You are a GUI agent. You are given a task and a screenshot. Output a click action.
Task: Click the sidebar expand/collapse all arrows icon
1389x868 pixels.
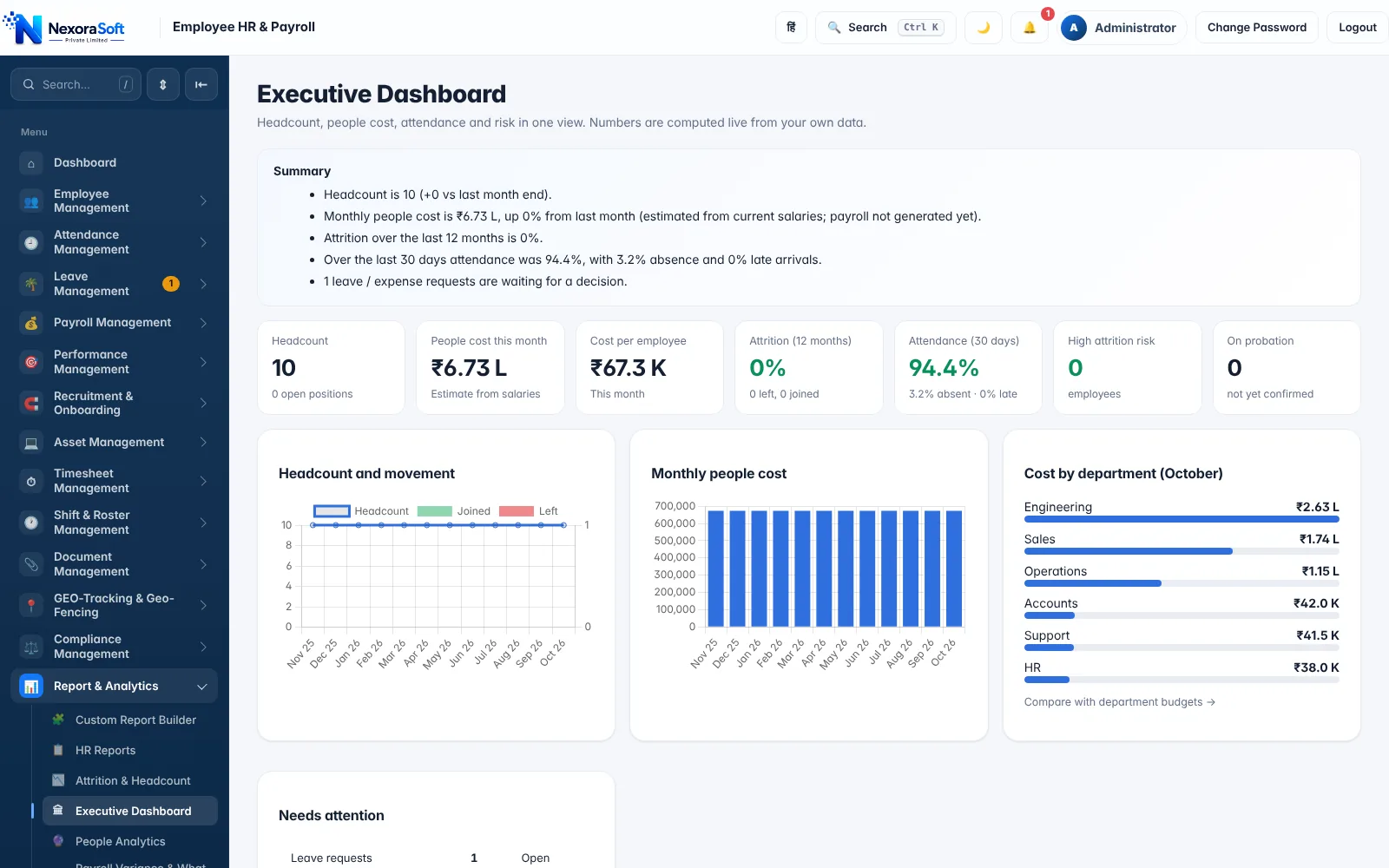point(162,84)
